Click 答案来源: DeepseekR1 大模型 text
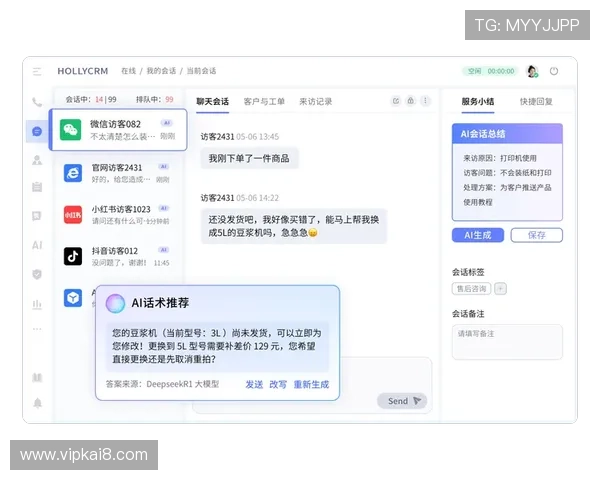Viewport: 600px width, 480px height. point(162,384)
